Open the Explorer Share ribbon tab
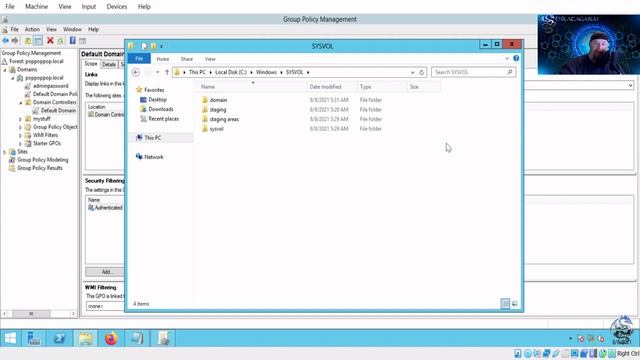This screenshot has height=360, width=640. [187, 59]
